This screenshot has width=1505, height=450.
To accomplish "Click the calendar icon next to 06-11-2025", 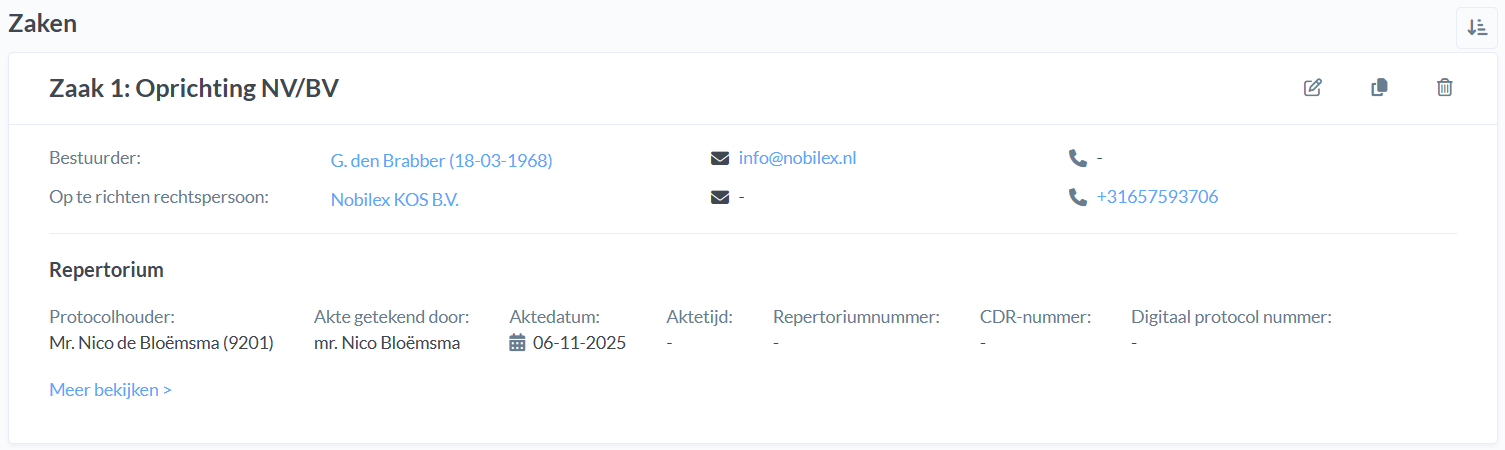I will [517, 343].
